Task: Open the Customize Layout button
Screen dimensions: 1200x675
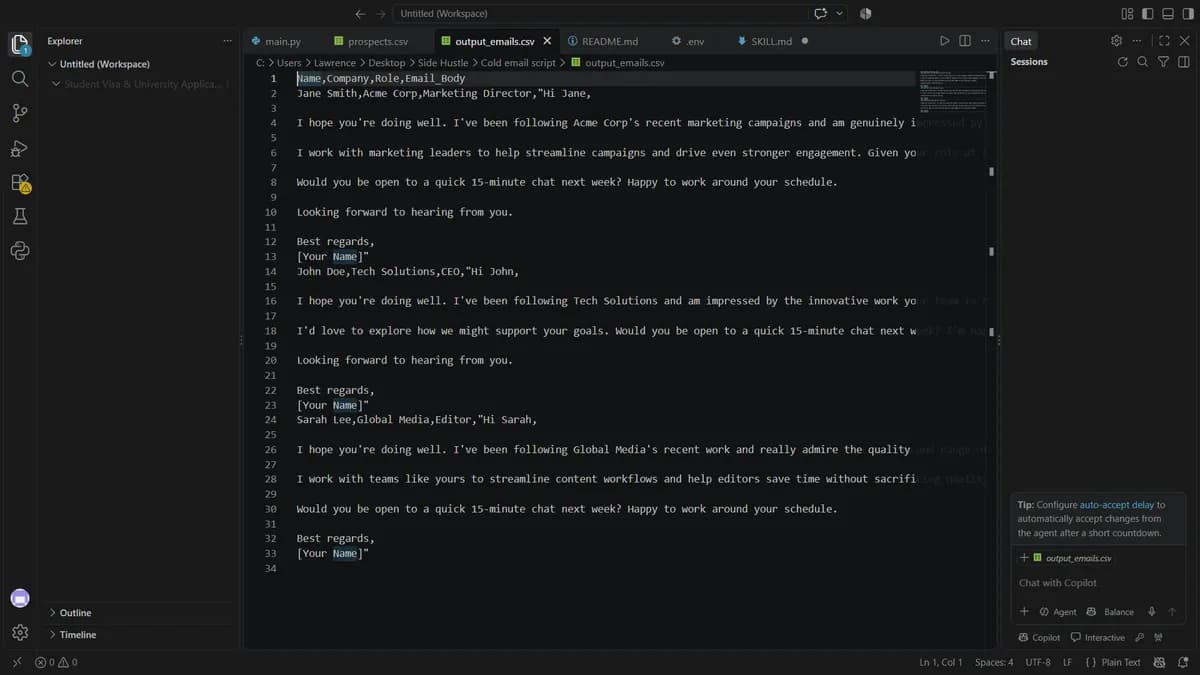Action: (1127, 14)
